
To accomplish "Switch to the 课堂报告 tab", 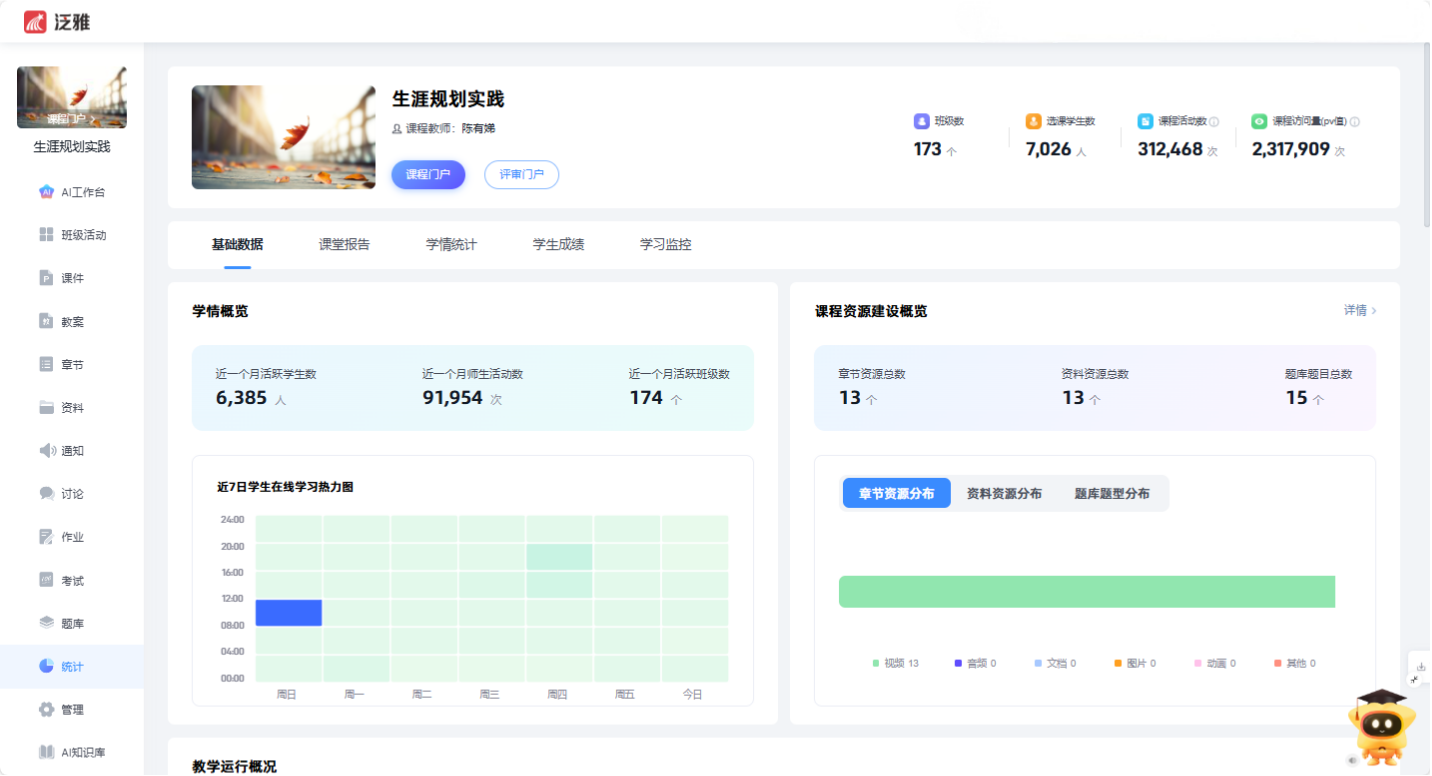I will 344,245.
